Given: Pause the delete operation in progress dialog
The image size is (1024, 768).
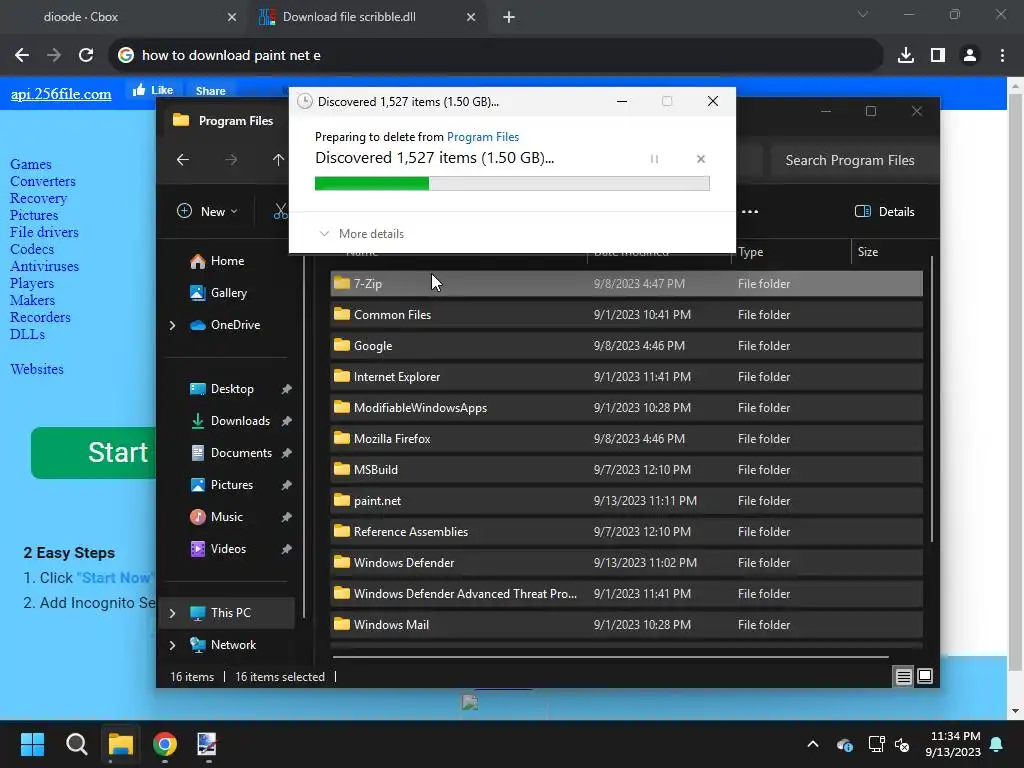Looking at the screenshot, I should click(654, 159).
